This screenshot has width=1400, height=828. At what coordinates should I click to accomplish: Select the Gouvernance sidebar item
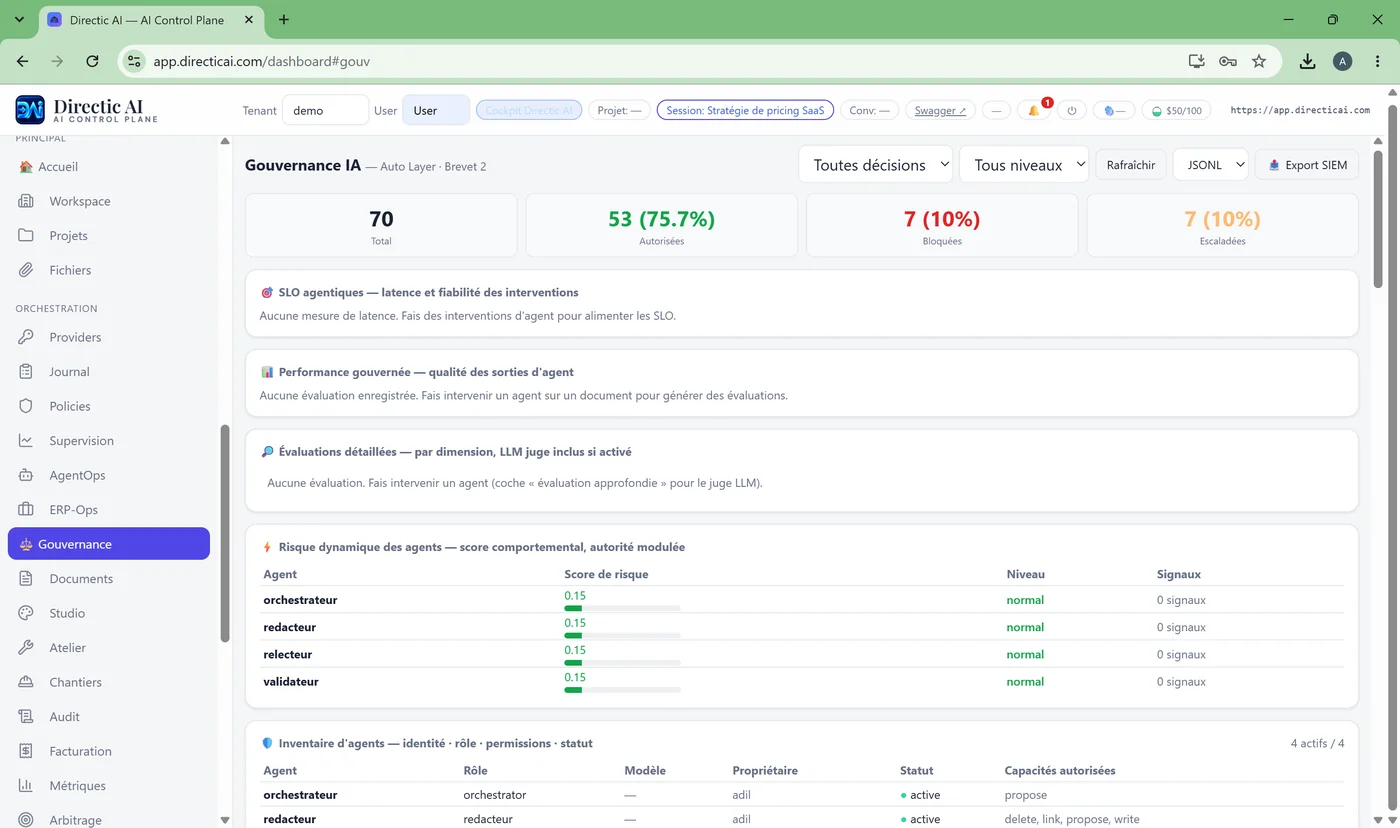[109, 544]
